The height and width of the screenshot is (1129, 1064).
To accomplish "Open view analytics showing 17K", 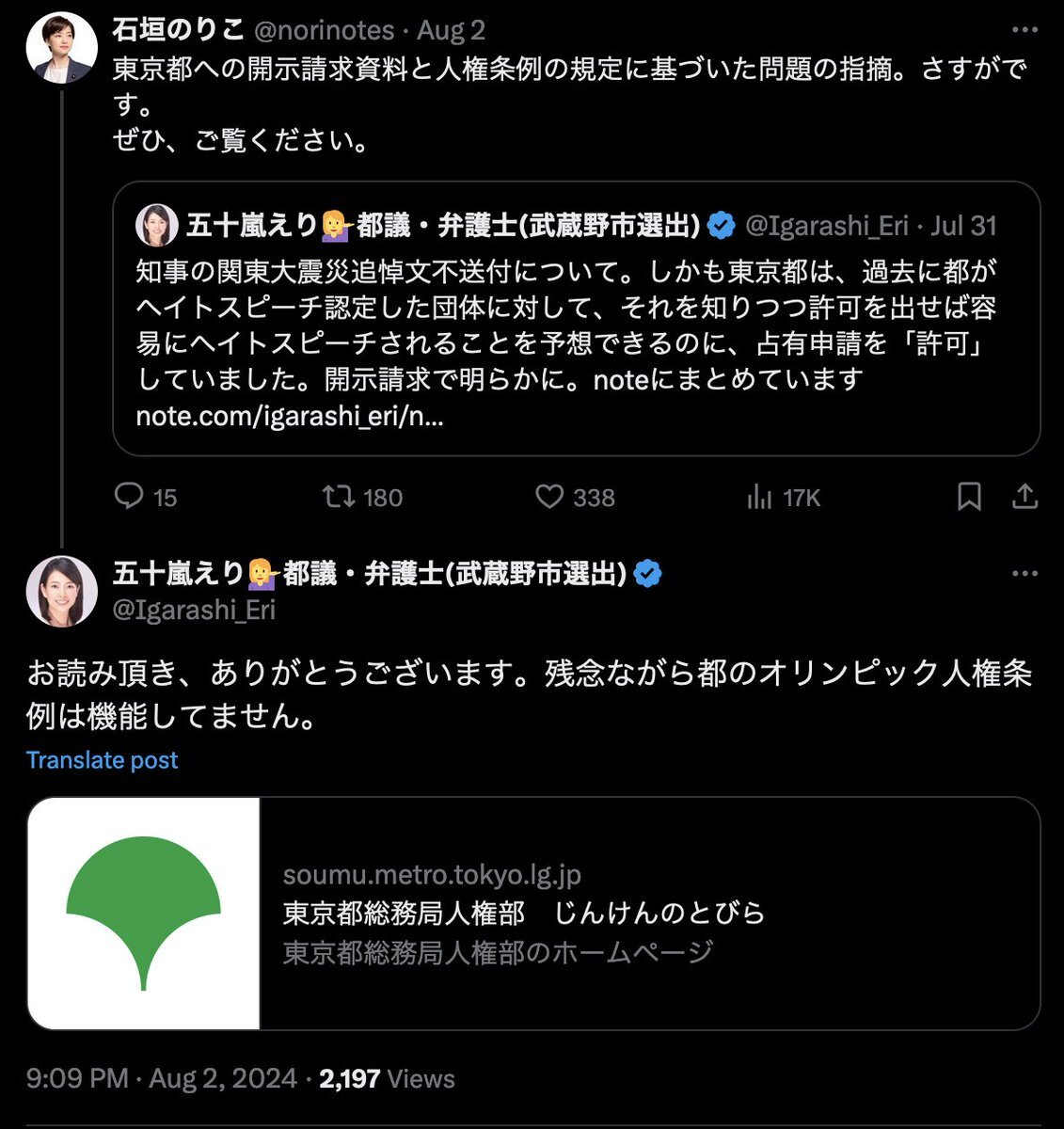I will 759,497.
